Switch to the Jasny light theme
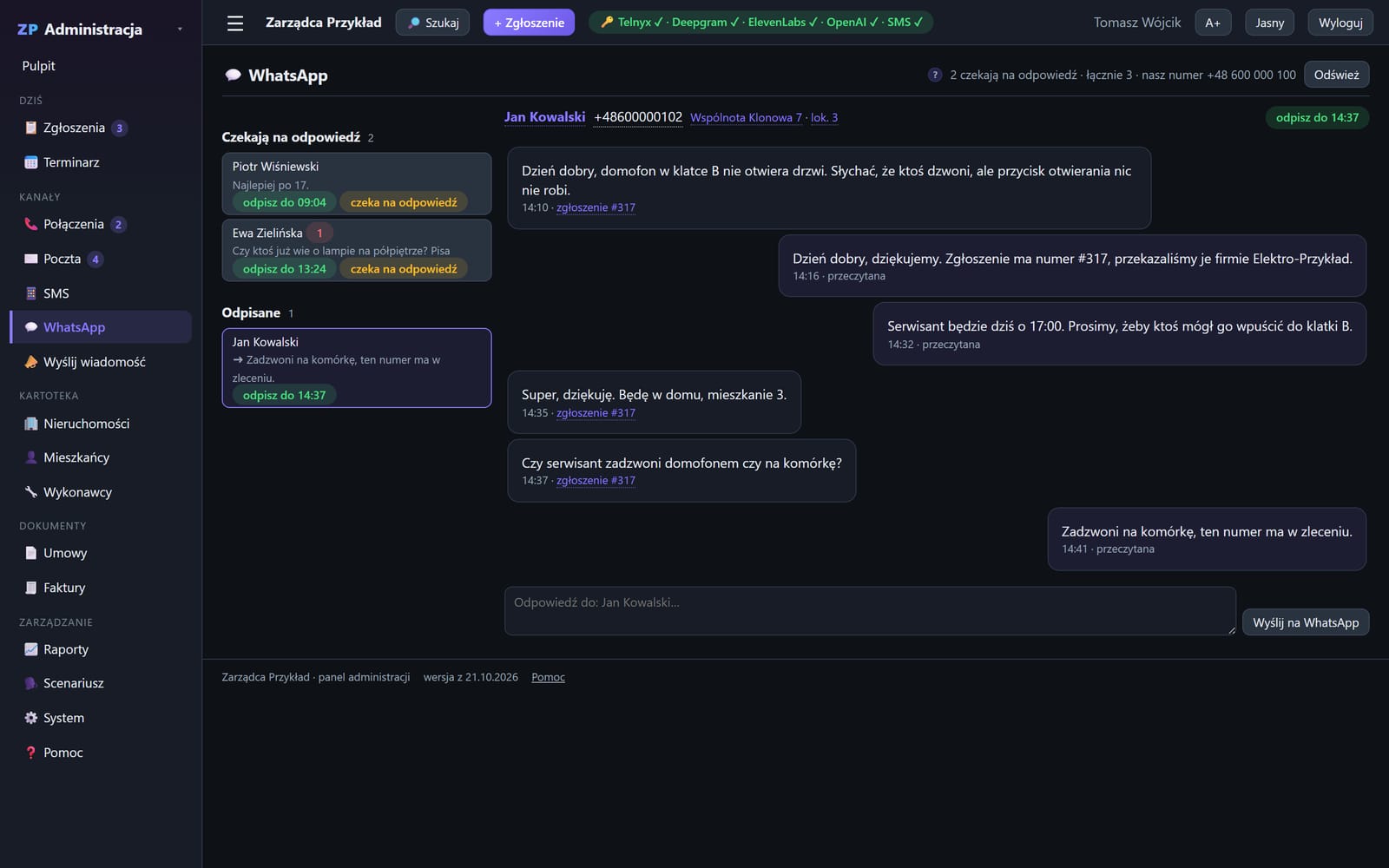 click(1269, 23)
